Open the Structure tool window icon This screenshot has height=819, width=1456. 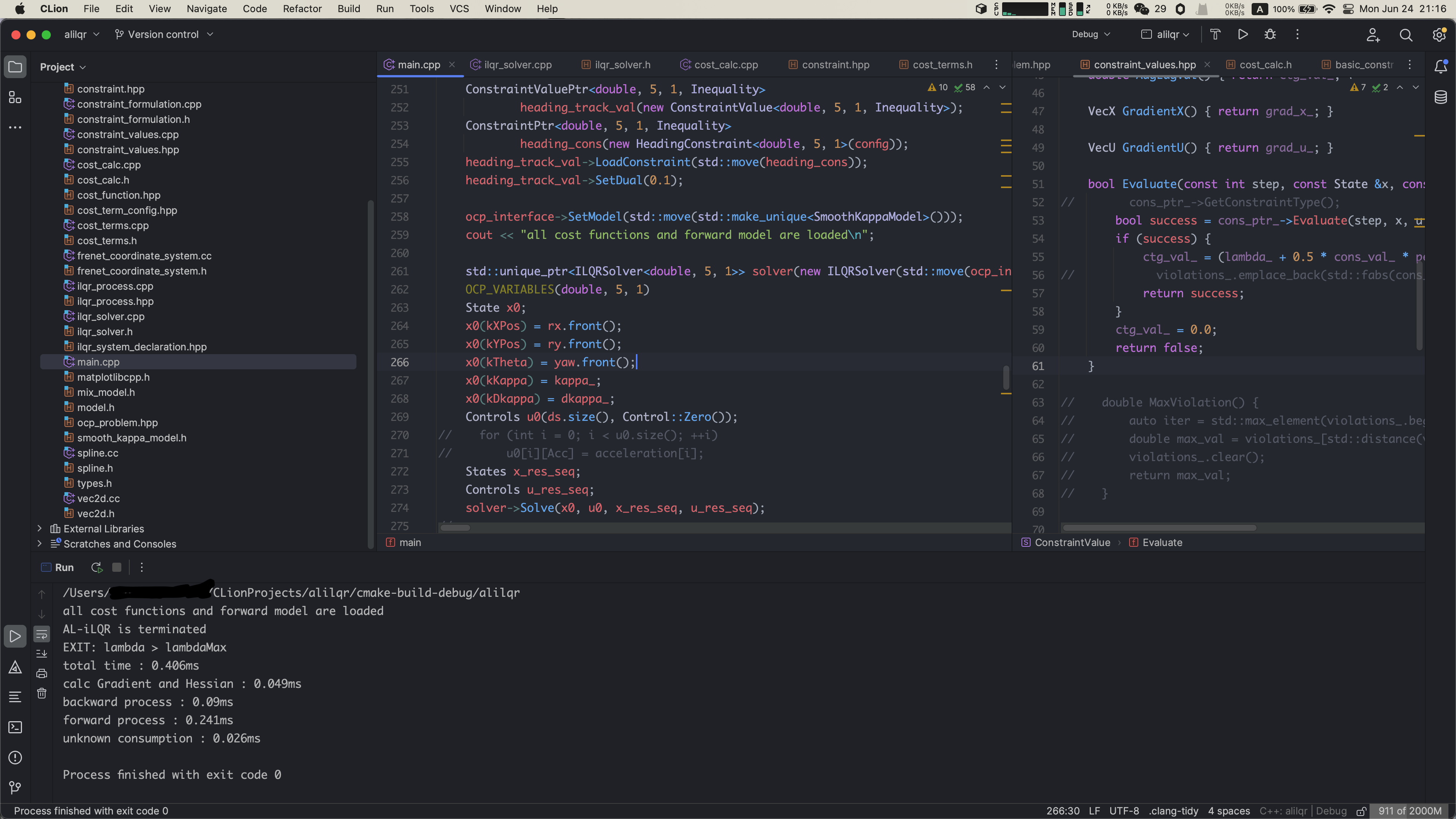pyautogui.click(x=15, y=97)
